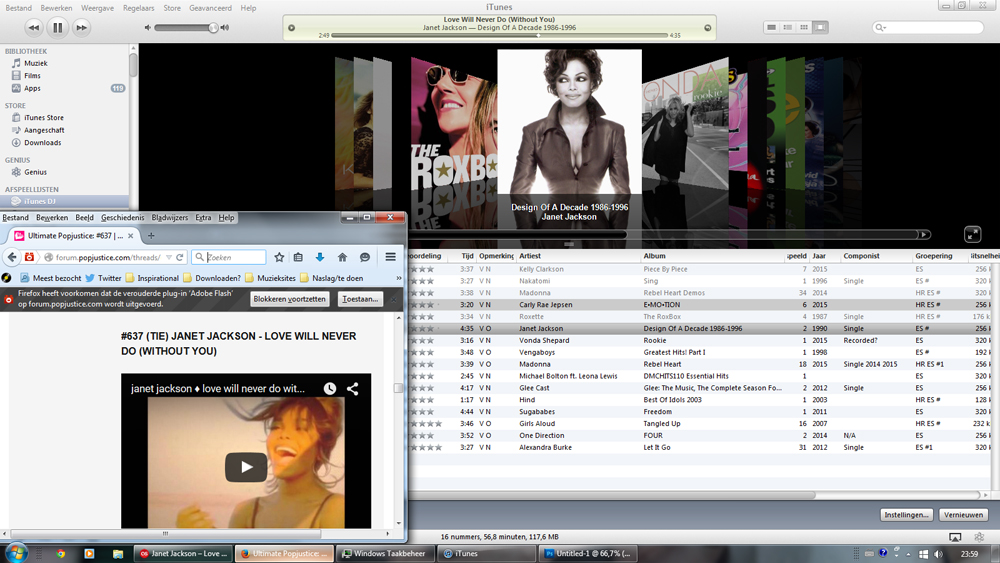Select the Rookie album cover
This screenshot has height=563, width=1000.
pos(686,124)
